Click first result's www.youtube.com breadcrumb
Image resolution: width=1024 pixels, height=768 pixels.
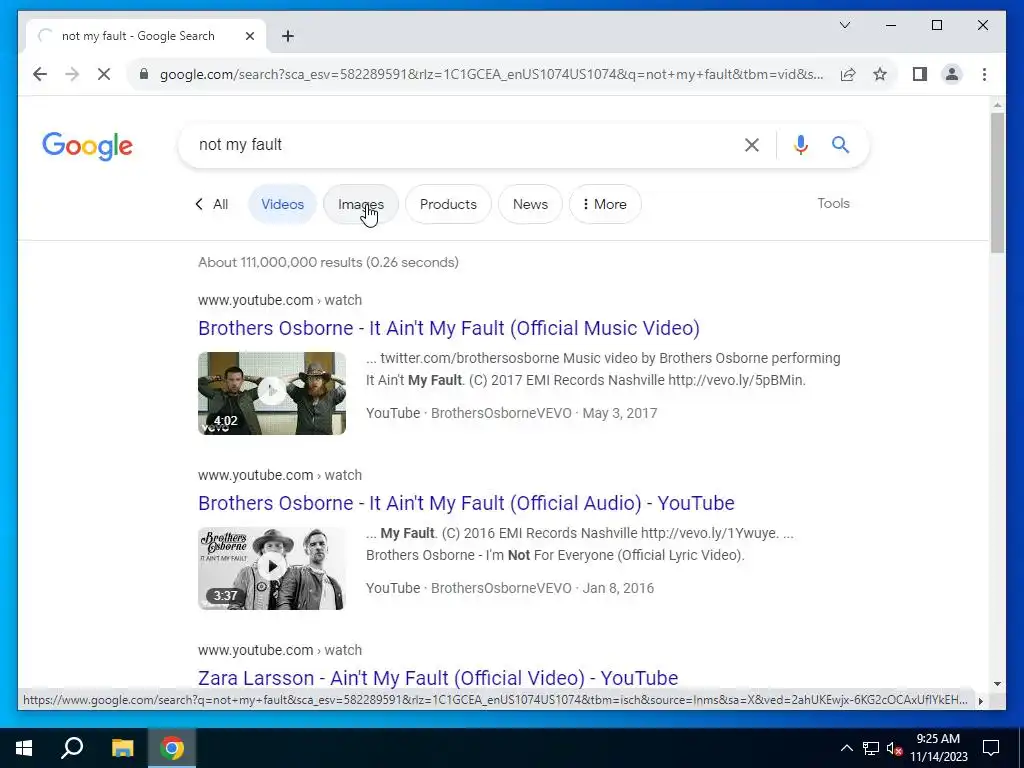coord(255,300)
